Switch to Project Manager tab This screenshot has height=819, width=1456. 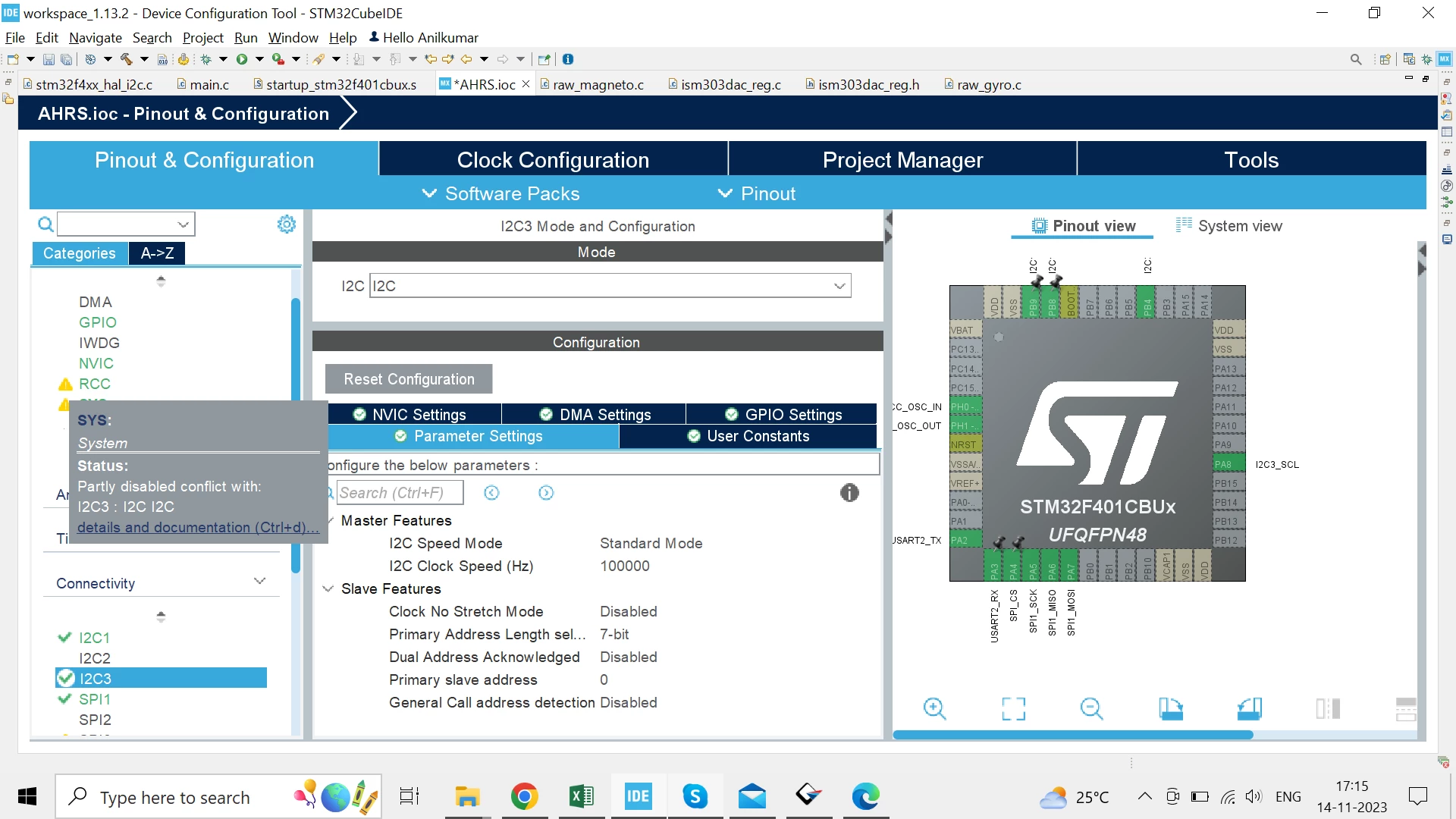pos(902,159)
